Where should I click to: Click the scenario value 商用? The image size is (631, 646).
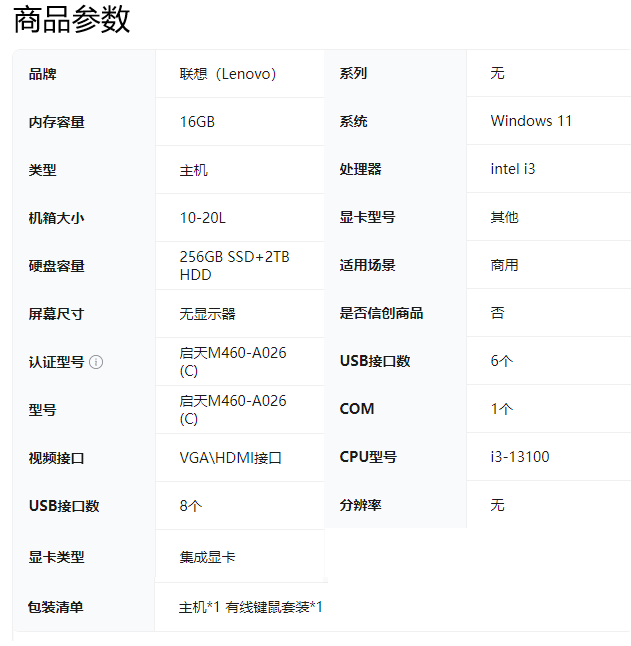[505, 265]
